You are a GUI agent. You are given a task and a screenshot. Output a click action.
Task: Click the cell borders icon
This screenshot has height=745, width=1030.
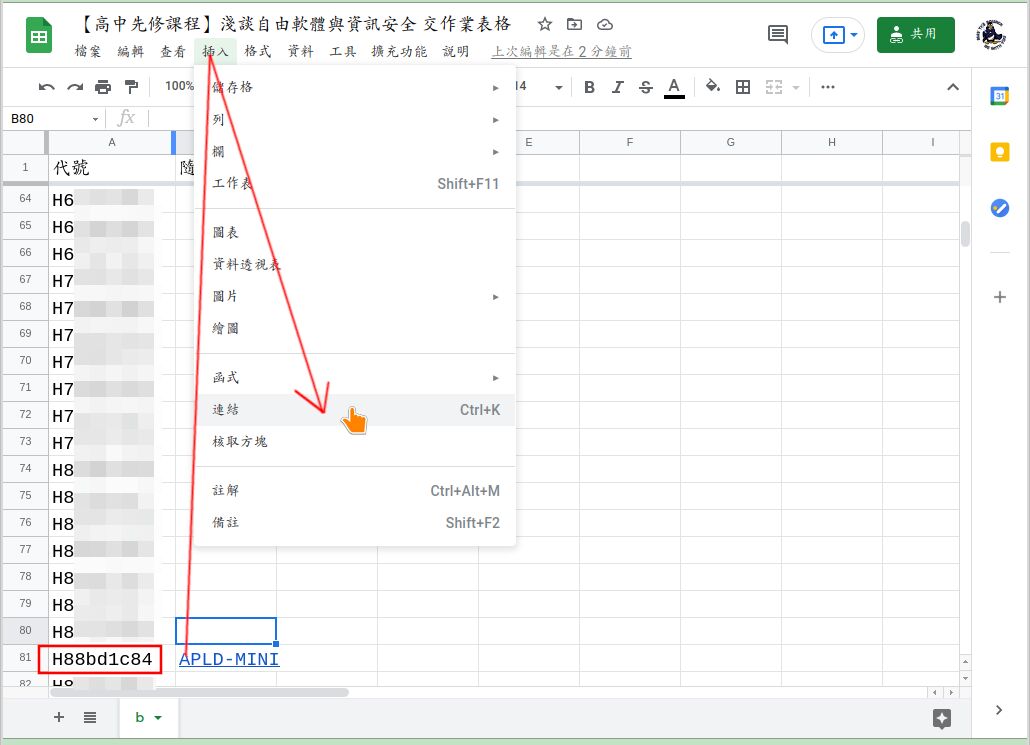coord(743,87)
